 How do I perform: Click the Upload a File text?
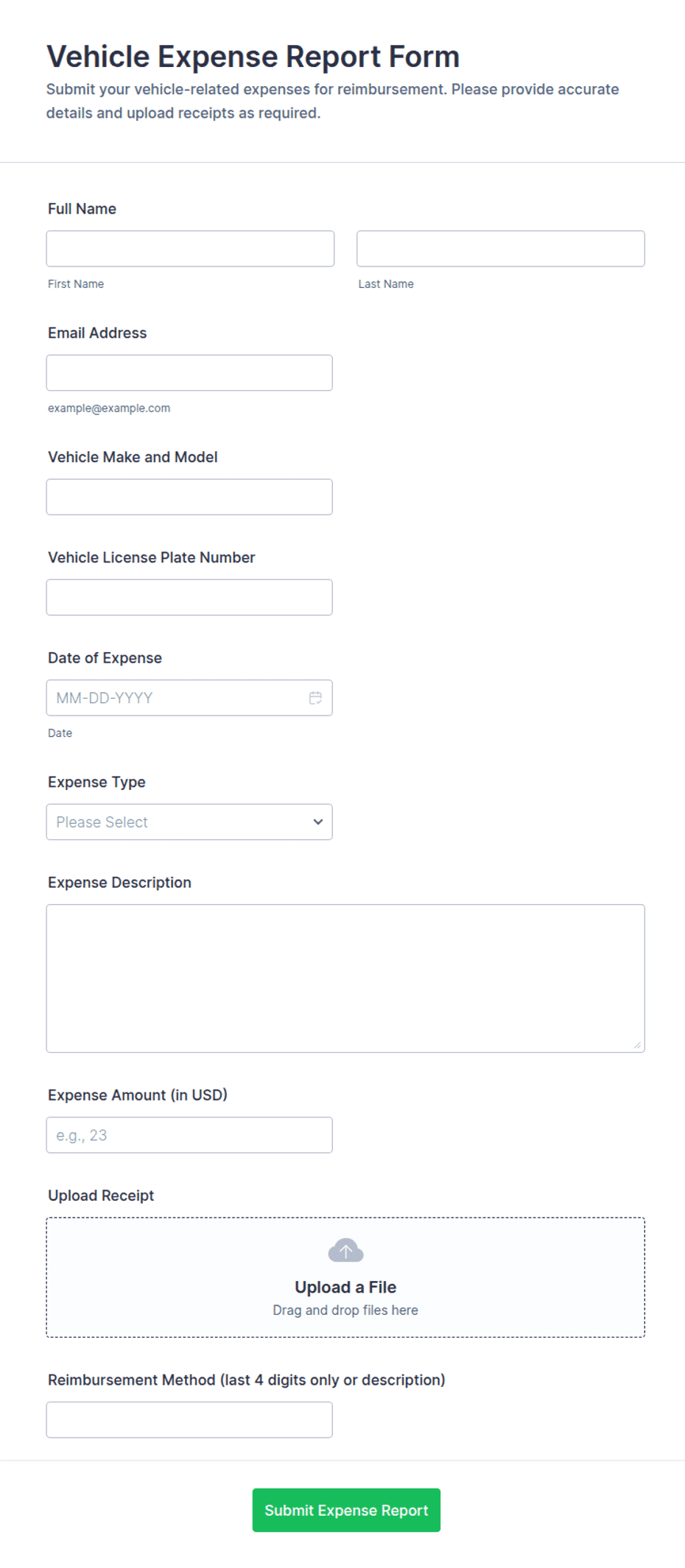(345, 1287)
